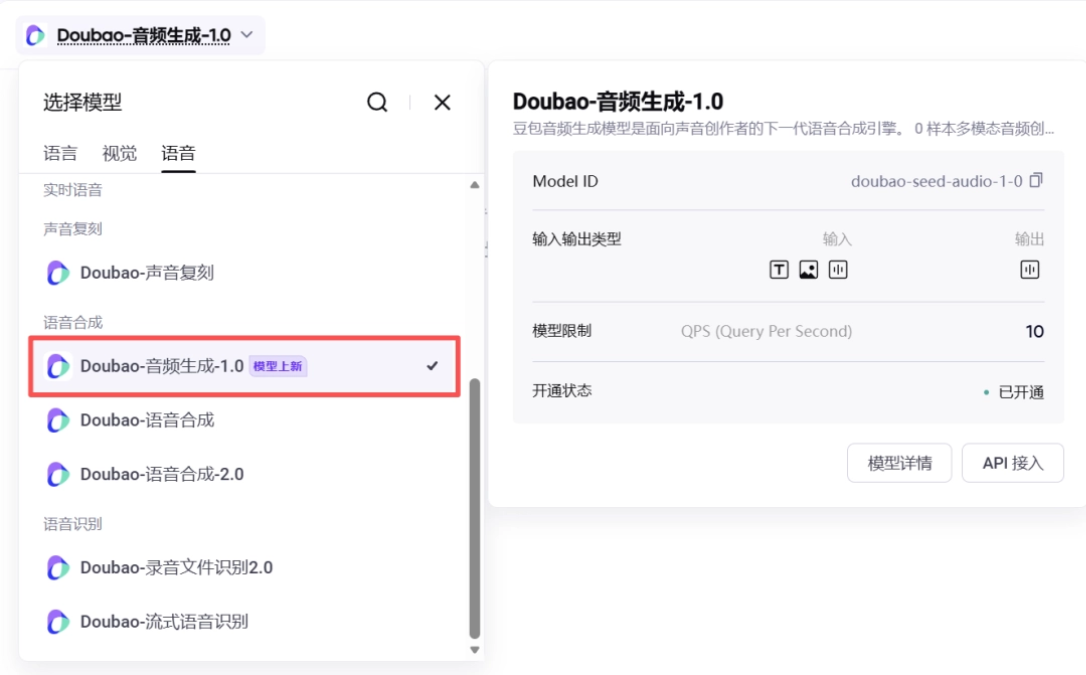Click the 模型上新 badge

click(277, 366)
